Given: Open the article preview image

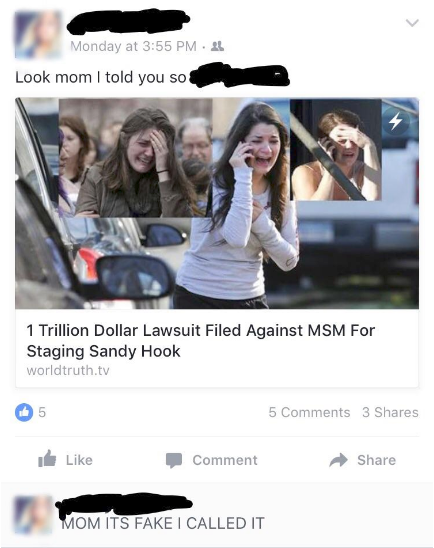Looking at the screenshot, I should (x=217, y=203).
